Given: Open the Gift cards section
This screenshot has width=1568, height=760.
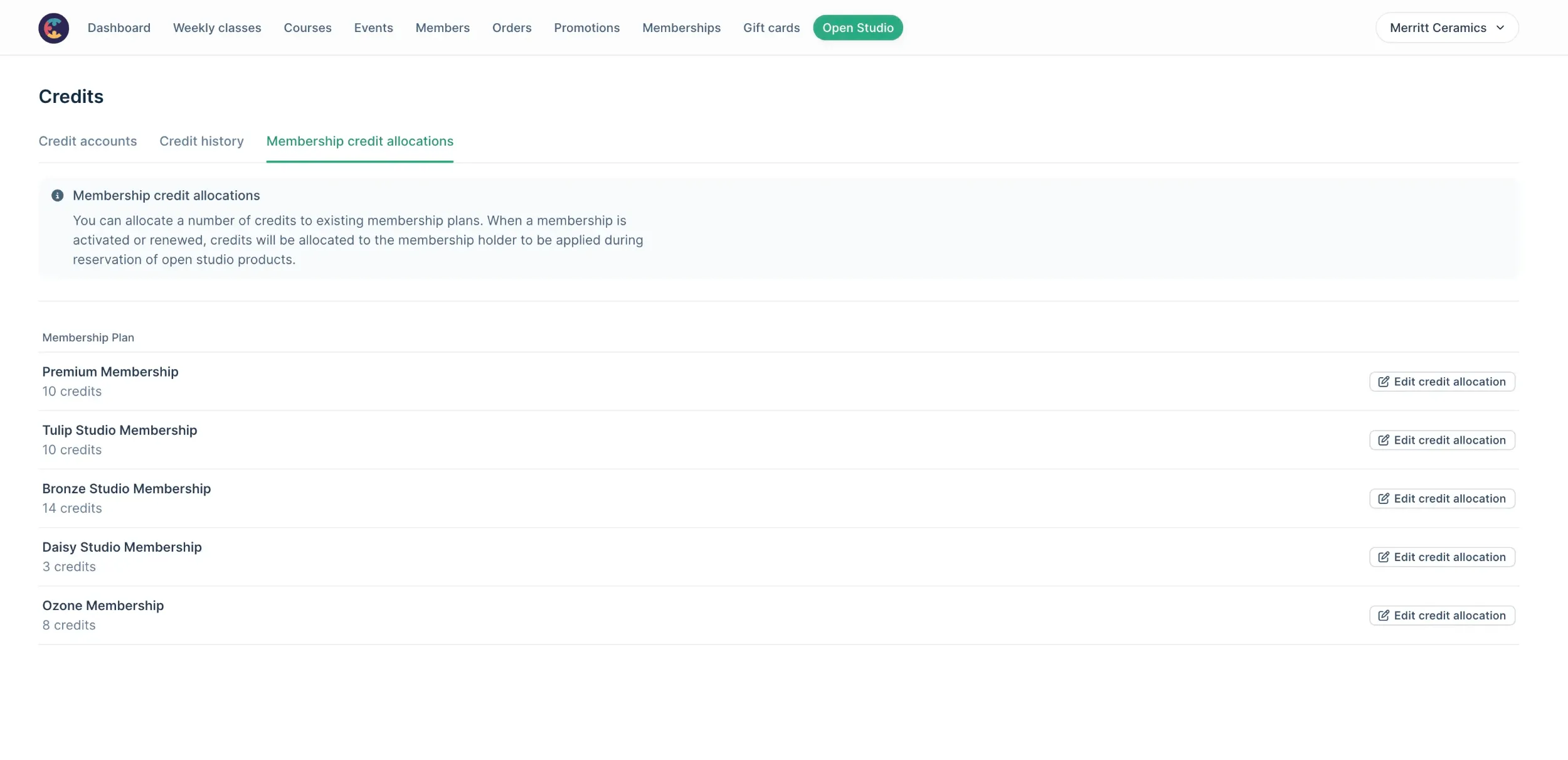Looking at the screenshot, I should click(x=771, y=28).
